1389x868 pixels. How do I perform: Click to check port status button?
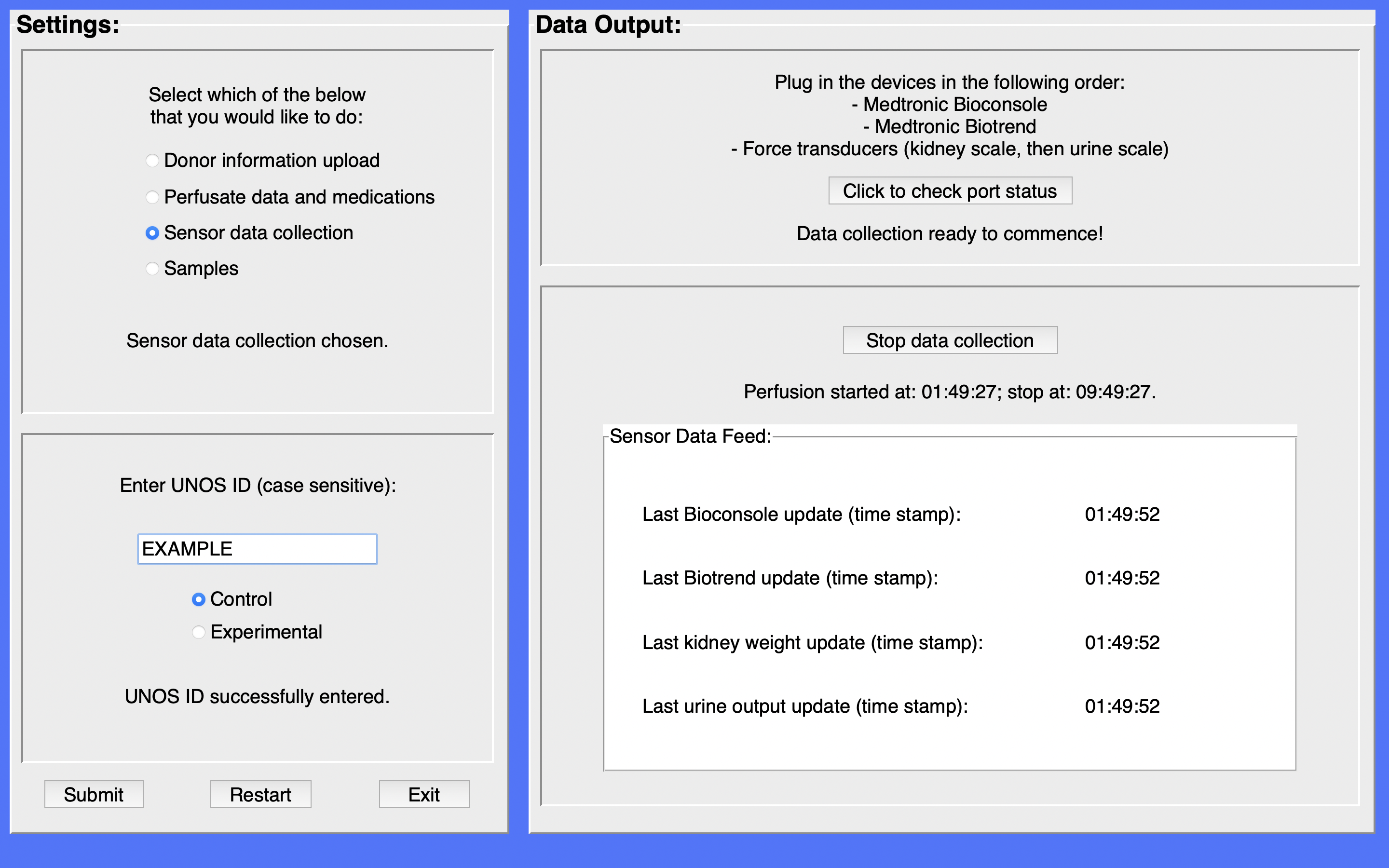pos(950,190)
